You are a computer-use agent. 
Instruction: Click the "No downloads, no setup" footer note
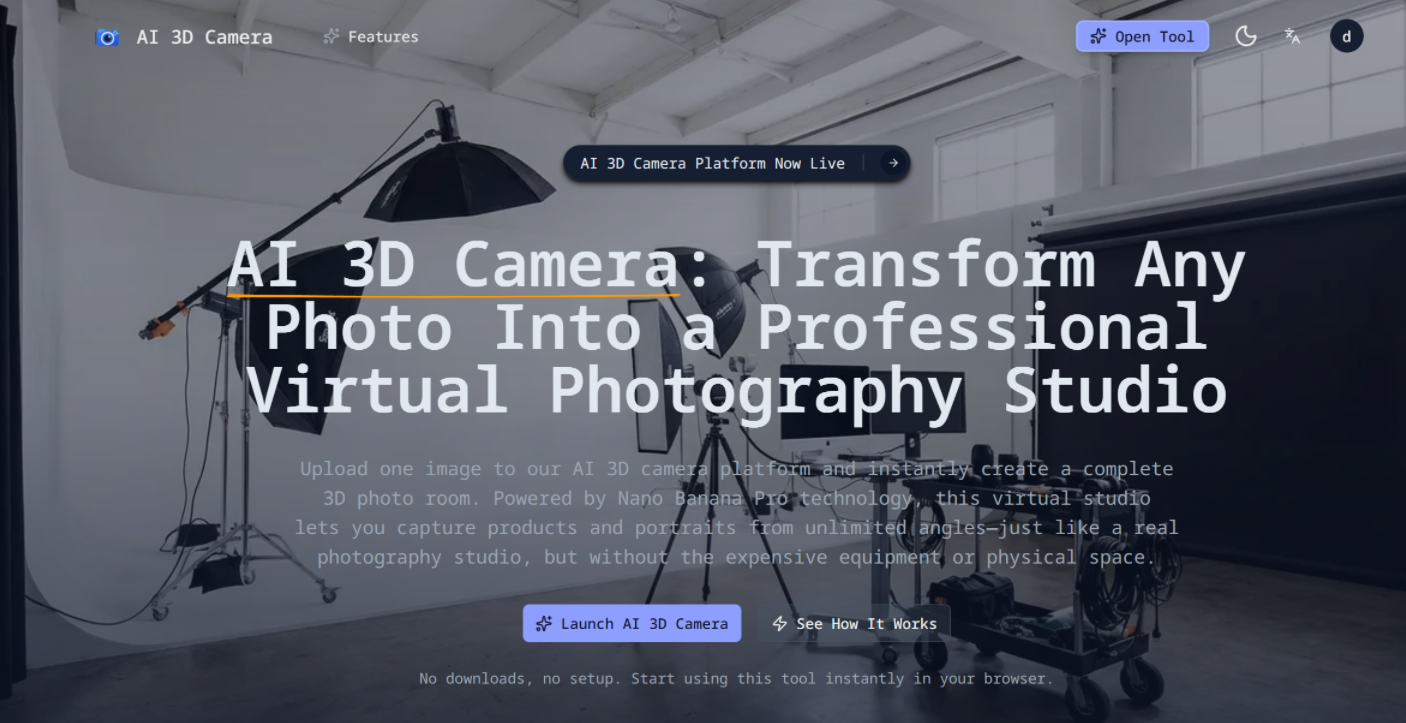(x=736, y=678)
